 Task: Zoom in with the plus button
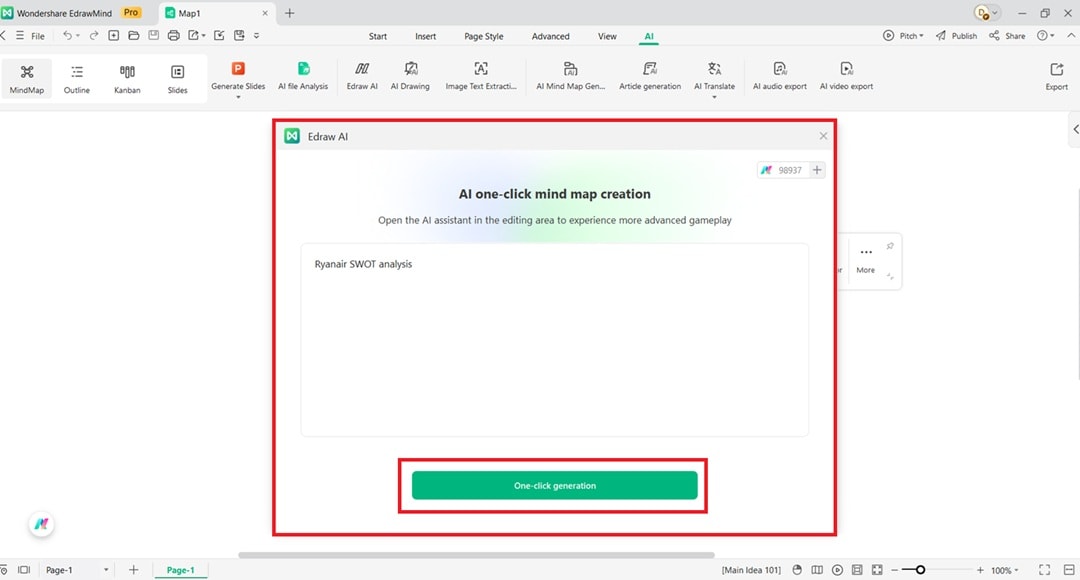979,570
